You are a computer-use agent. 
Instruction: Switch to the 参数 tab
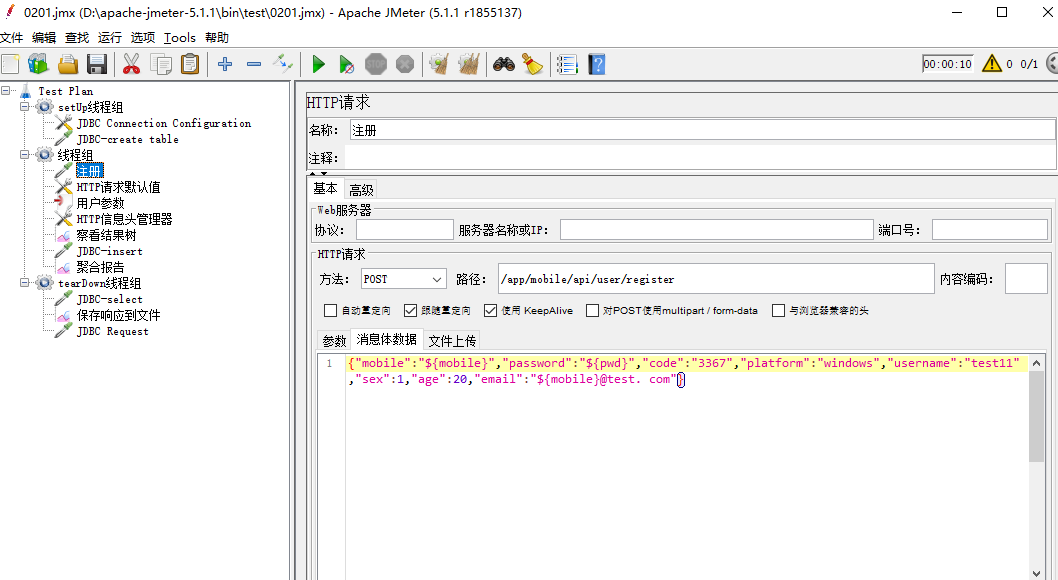pos(333,339)
